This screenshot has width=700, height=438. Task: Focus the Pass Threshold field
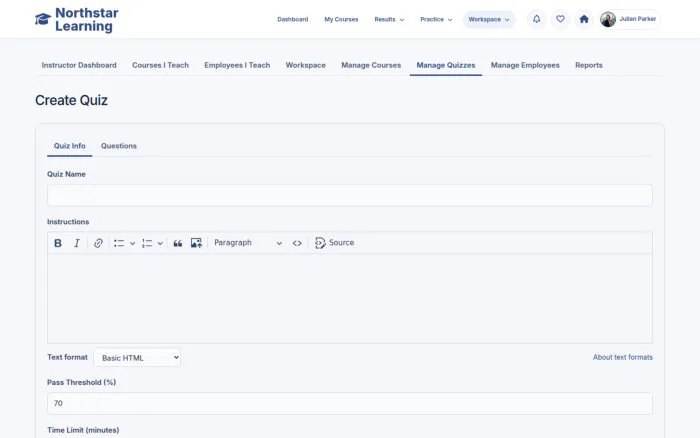coord(350,403)
